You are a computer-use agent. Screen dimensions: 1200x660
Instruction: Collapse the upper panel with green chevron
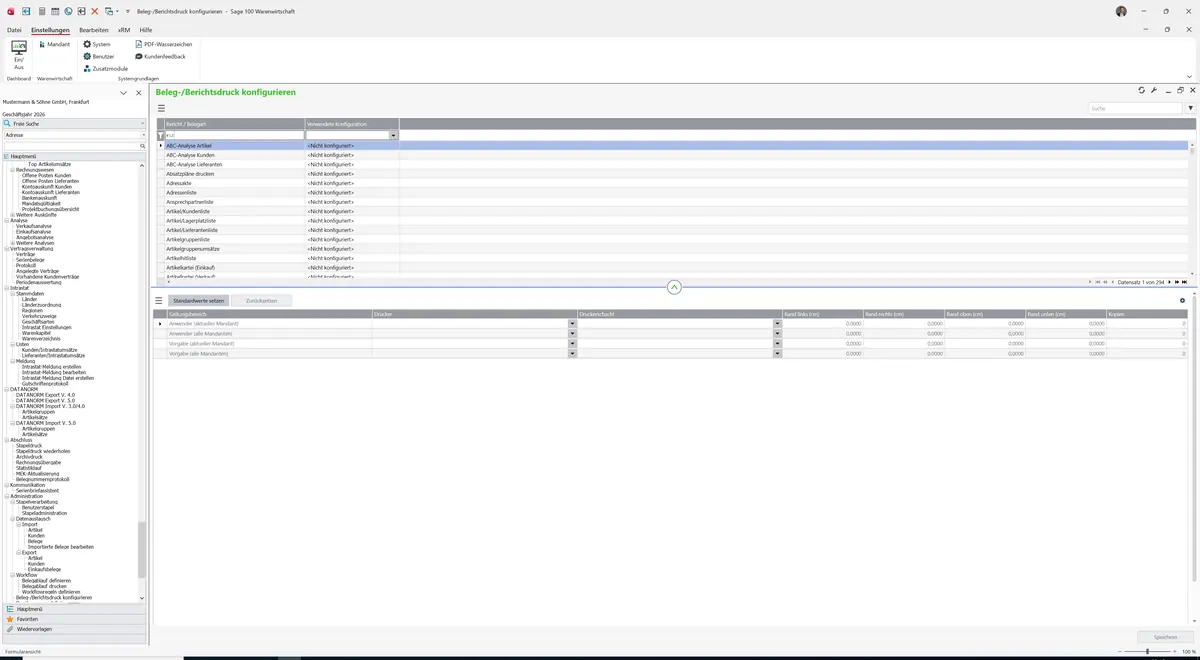click(x=674, y=287)
